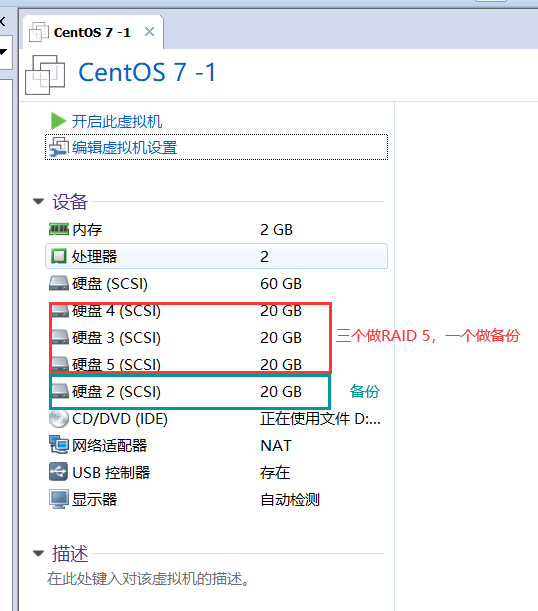Click 开启此虚拟机 link
The height and width of the screenshot is (611, 538).
point(117,121)
